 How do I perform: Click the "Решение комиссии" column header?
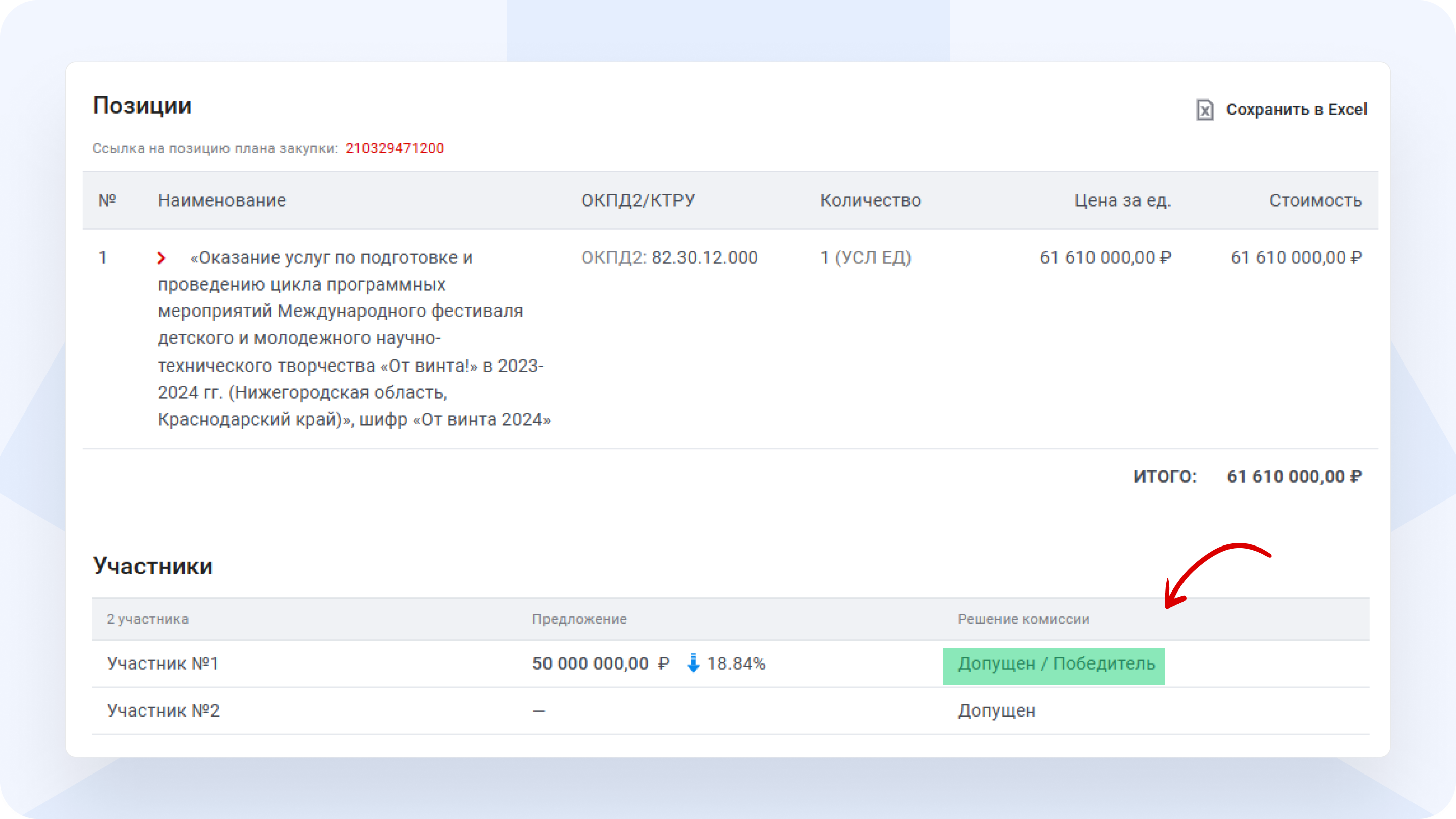[x=1023, y=619]
